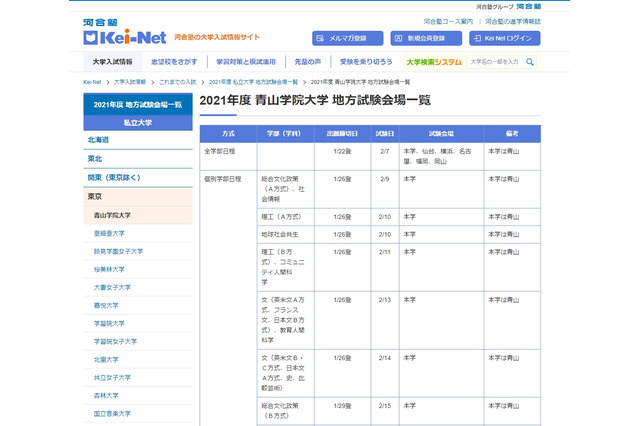Viewport: 640px width, 426px height.
Task: Open the 新規会員登録 button
Action: (x=426, y=38)
